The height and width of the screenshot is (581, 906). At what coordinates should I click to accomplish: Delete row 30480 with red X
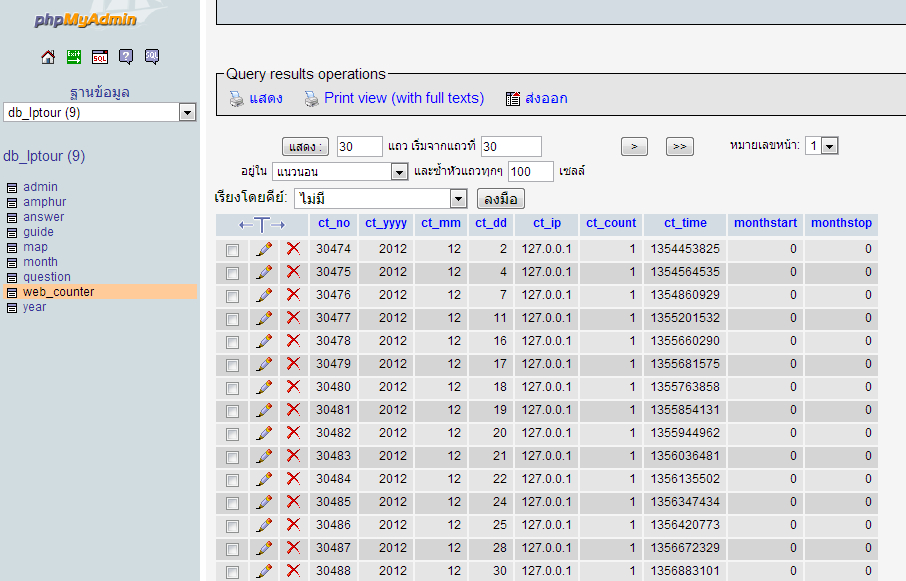[294, 387]
